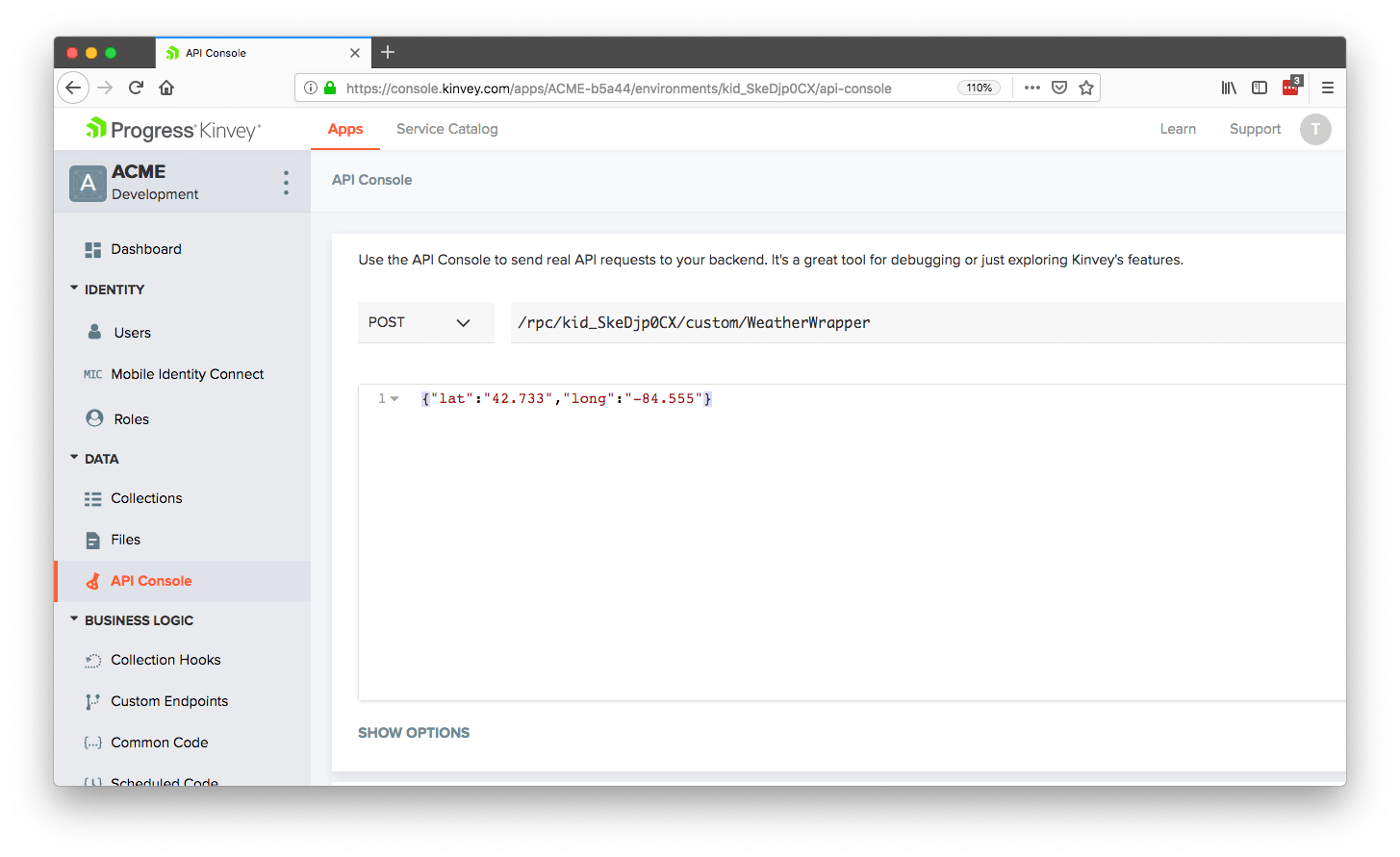Click the Files document icon
Screen dimensions: 1400x857
coord(93,541)
